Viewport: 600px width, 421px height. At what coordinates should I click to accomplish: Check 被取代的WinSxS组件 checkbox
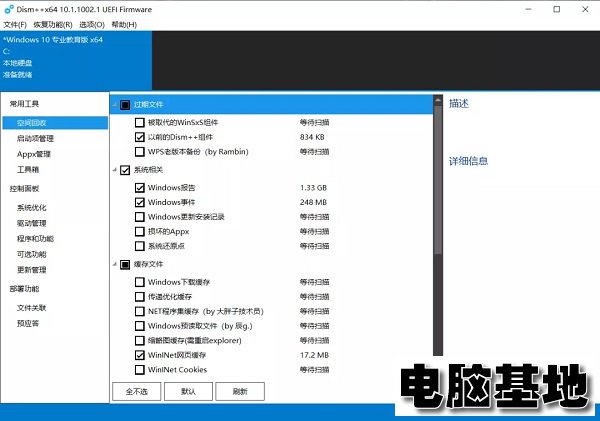(x=140, y=122)
